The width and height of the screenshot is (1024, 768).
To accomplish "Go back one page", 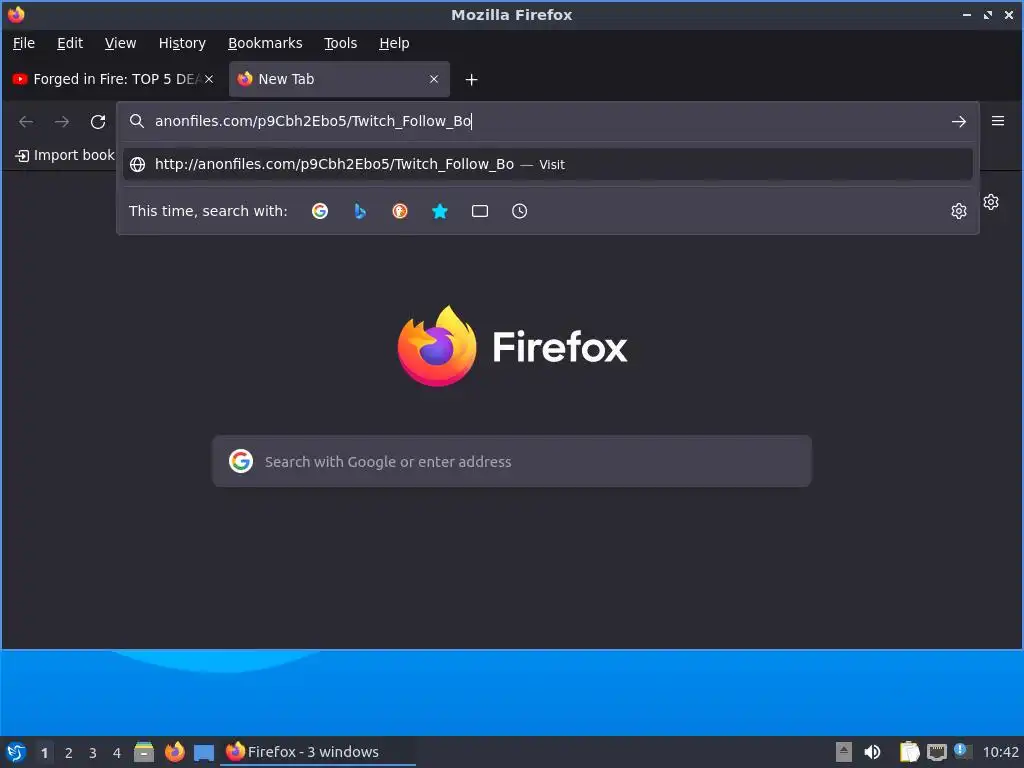I will pos(26,121).
